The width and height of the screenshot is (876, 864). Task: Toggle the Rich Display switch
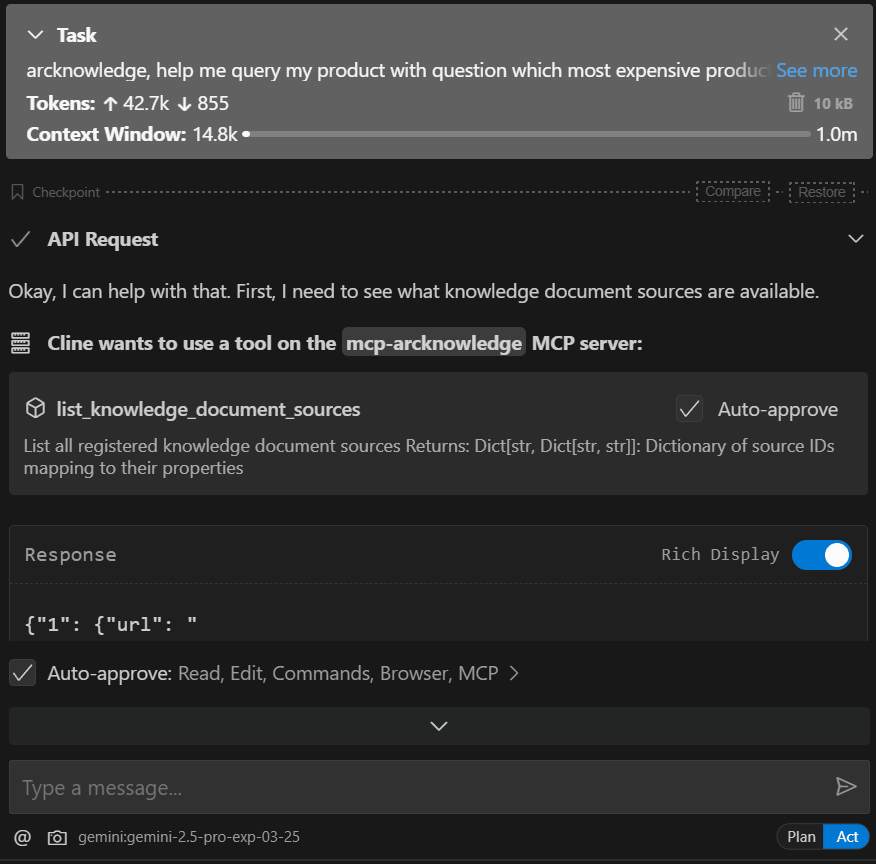(821, 554)
